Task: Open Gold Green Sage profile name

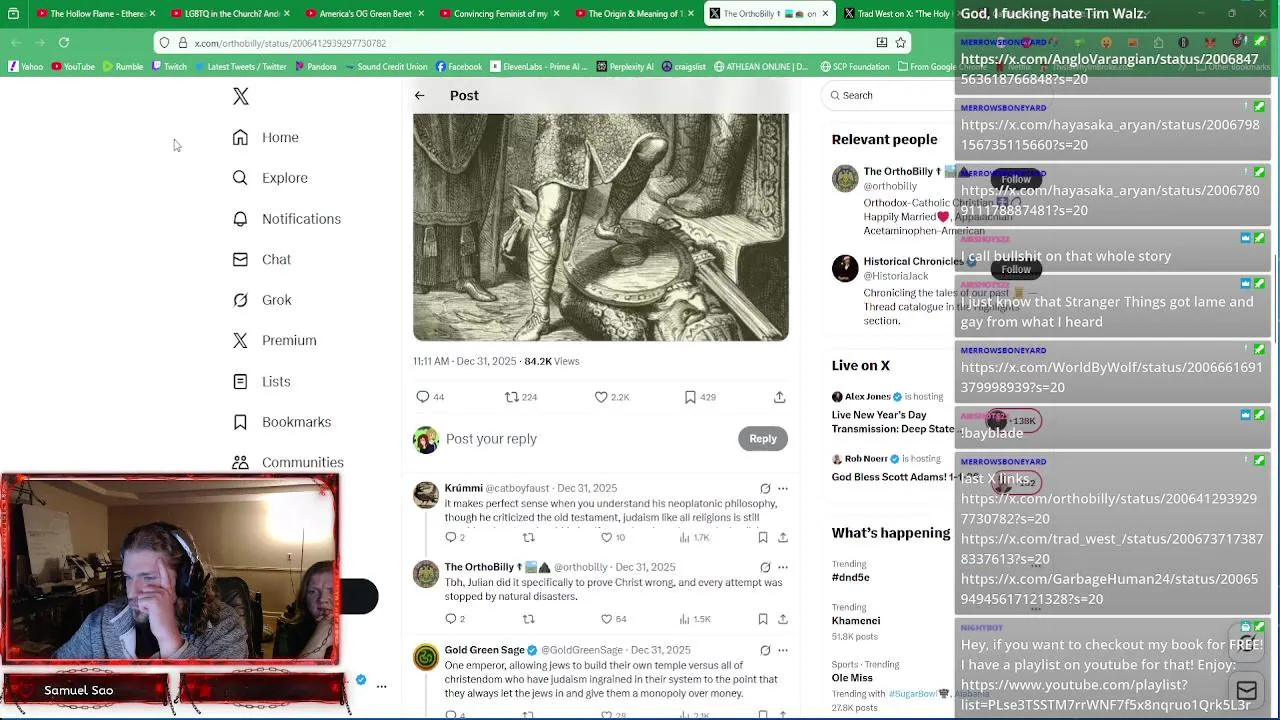Action: (x=485, y=650)
